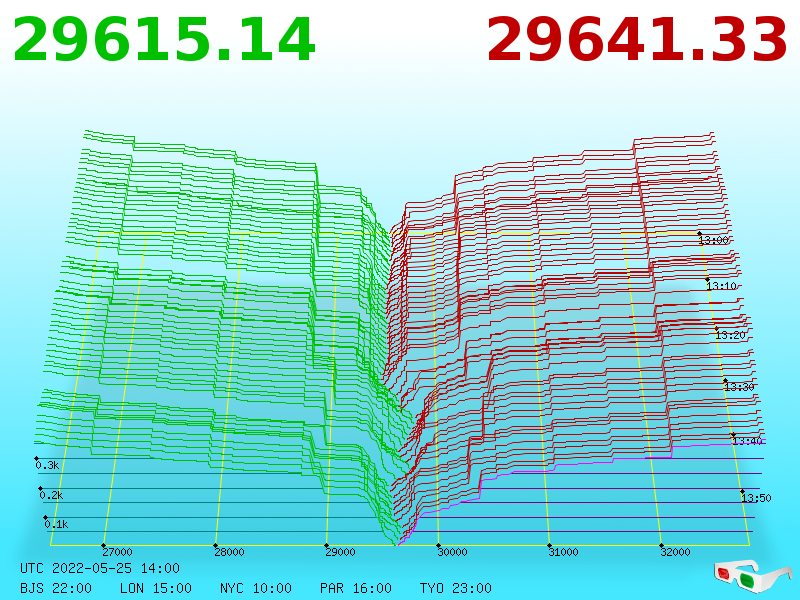
Task: Click the PAR 16:00 time text
Action: pos(356,588)
